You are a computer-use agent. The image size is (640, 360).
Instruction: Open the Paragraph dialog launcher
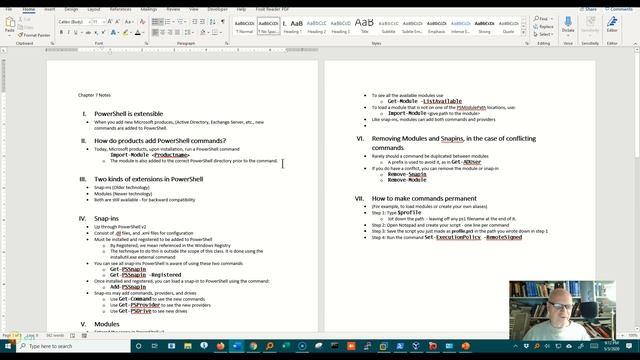[227, 43]
